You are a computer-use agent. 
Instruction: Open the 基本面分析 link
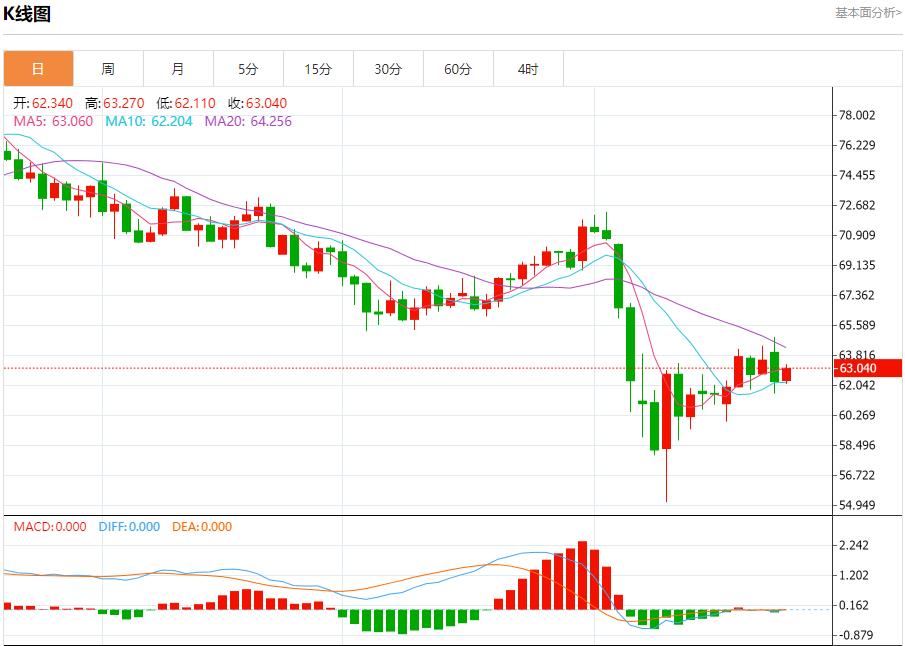pos(867,13)
